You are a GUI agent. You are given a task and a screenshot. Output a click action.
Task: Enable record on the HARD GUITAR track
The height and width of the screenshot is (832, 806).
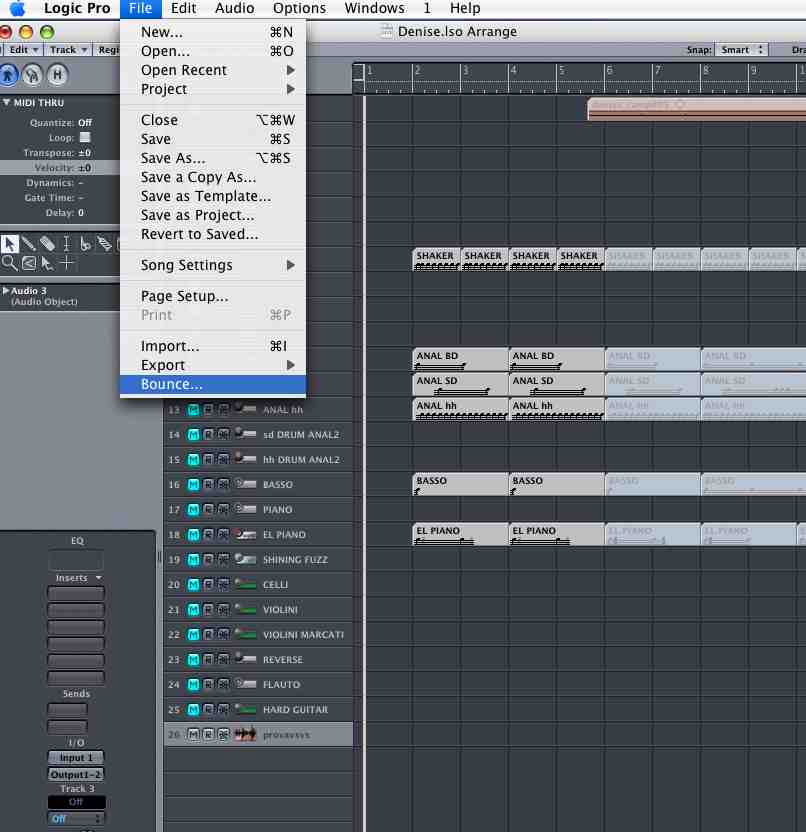(x=209, y=709)
